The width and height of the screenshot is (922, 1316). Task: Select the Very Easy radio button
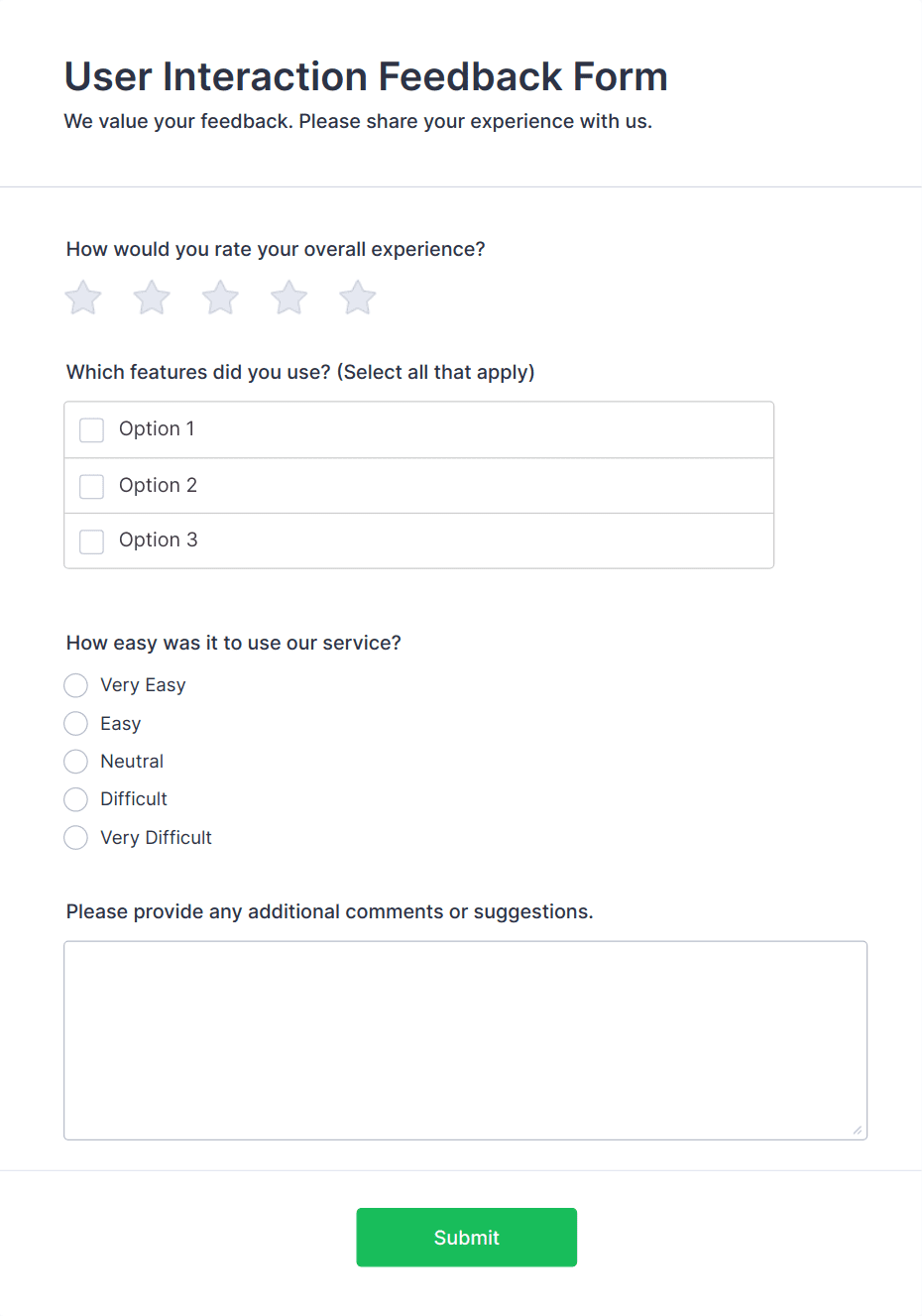(x=75, y=685)
